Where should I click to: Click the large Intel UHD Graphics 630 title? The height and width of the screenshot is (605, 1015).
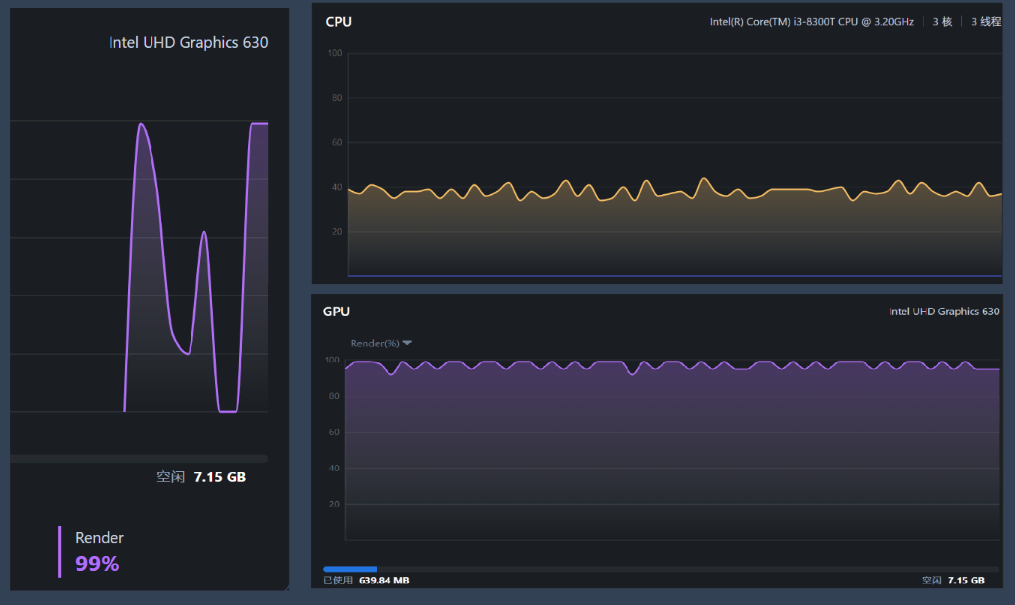(188, 43)
